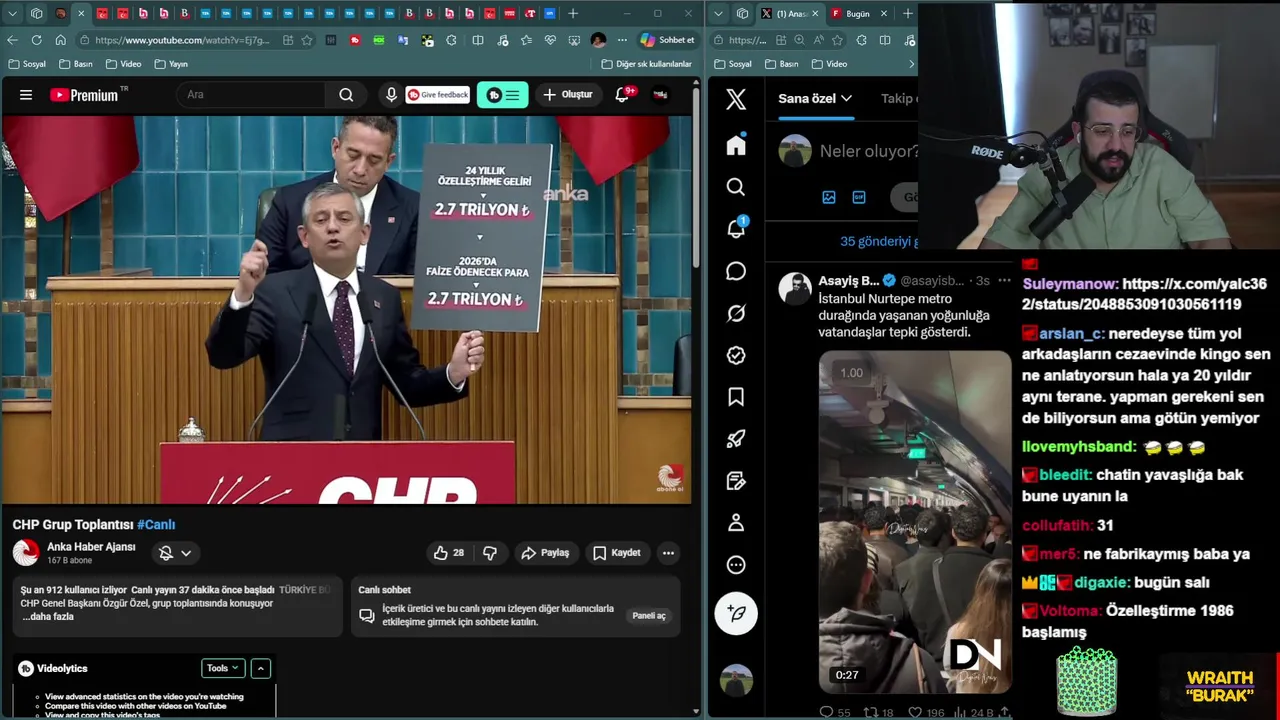Screen dimensions: 1280x720
Task: Open the X More circle icon
Action: click(736, 565)
